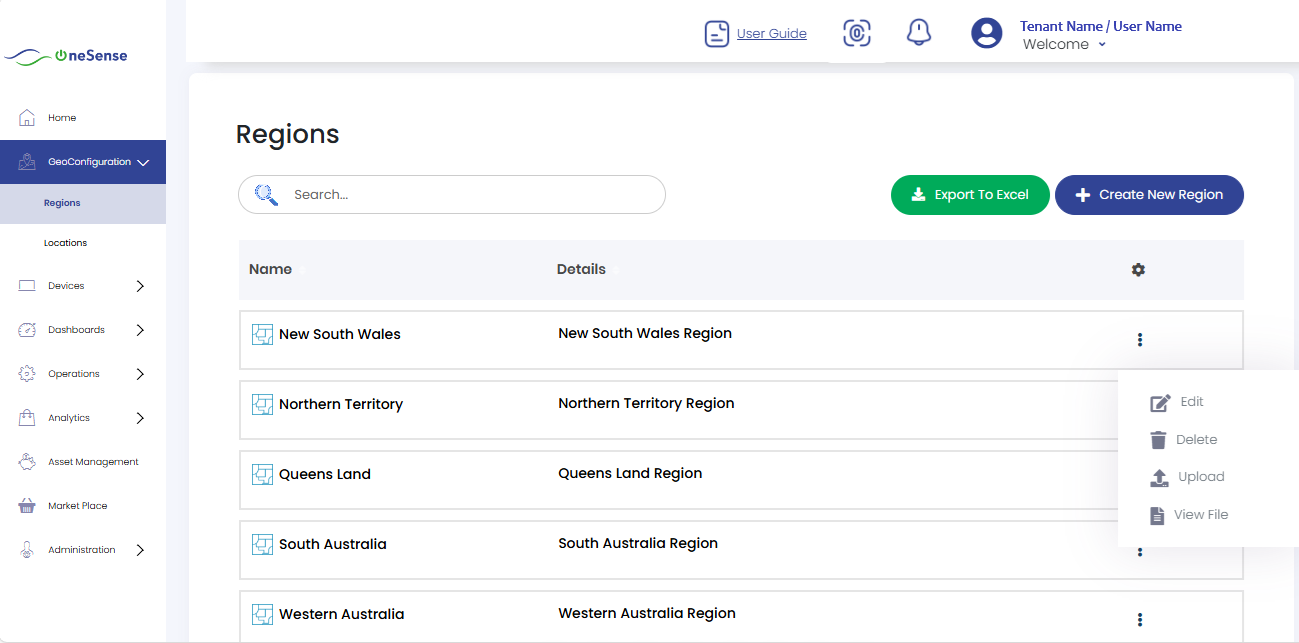The height and width of the screenshot is (643, 1299).
Task: Click the fingerprint scan icon in header
Action: 856,33
